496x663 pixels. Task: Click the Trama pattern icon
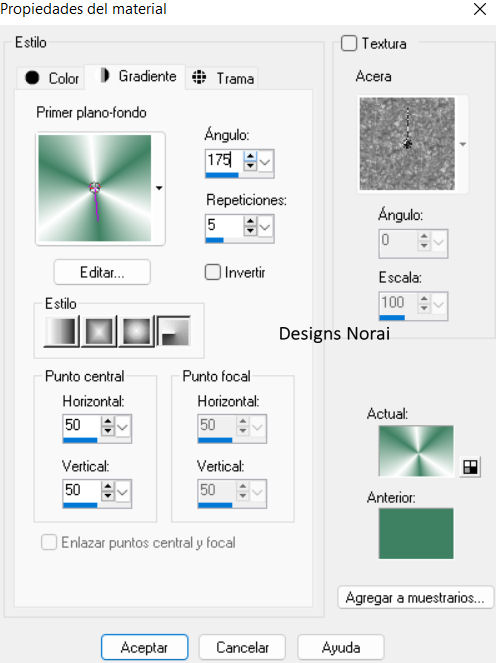(x=199, y=77)
